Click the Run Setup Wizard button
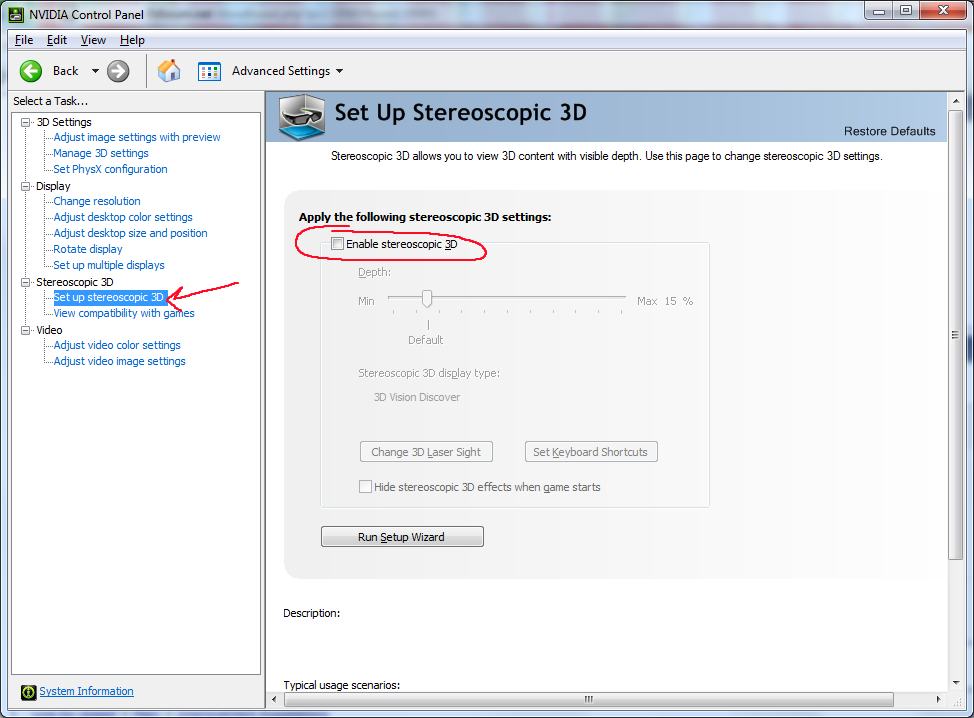The width and height of the screenshot is (974, 718). 402,537
